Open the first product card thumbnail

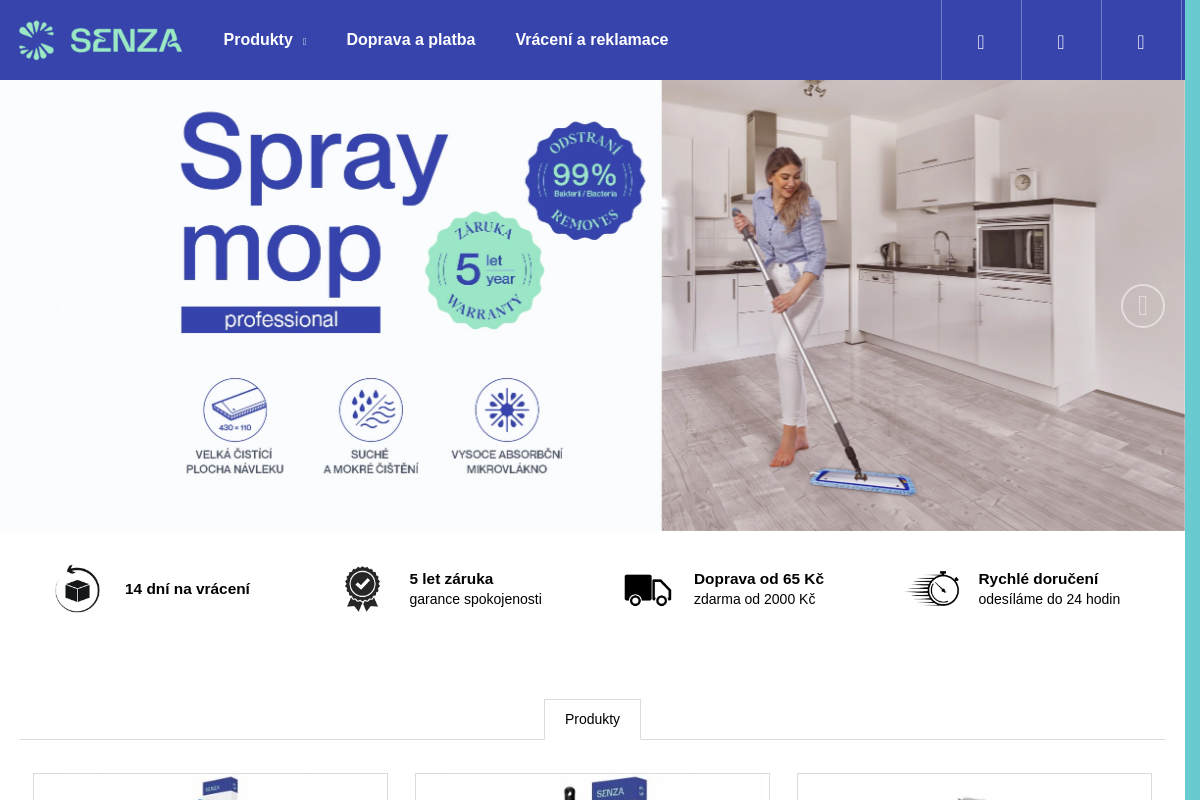[210, 787]
